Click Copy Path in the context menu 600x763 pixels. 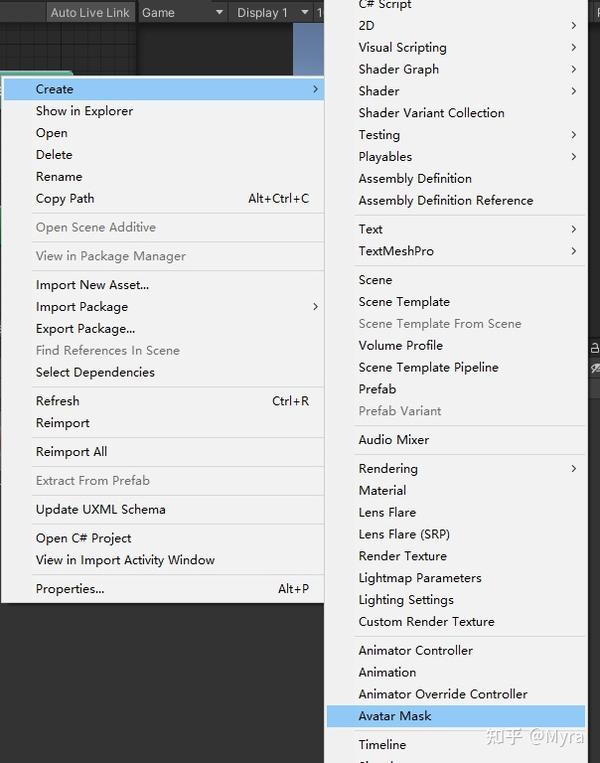pyautogui.click(x=65, y=198)
